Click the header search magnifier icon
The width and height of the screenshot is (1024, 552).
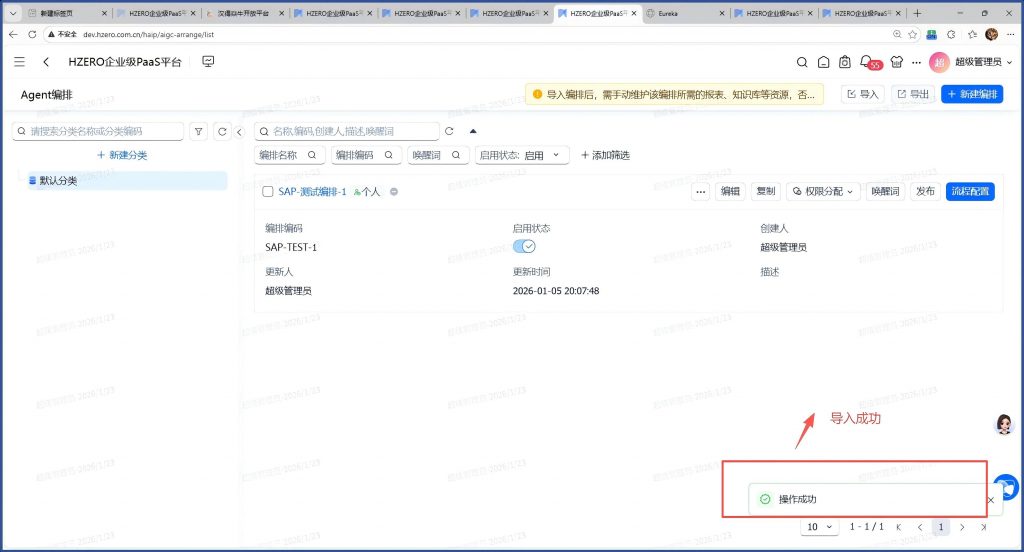pos(801,62)
